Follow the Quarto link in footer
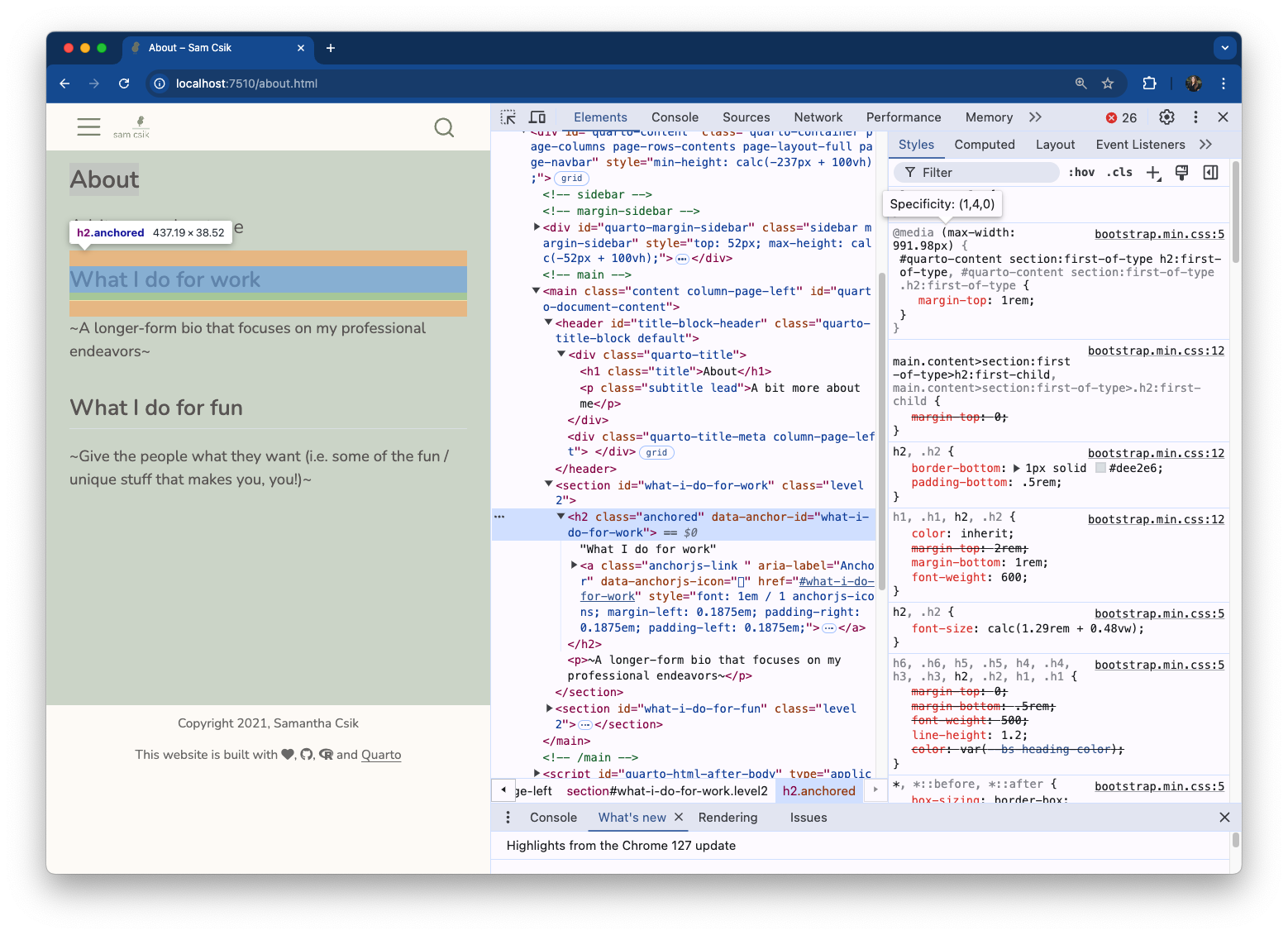The width and height of the screenshot is (1288, 935). pos(381,755)
